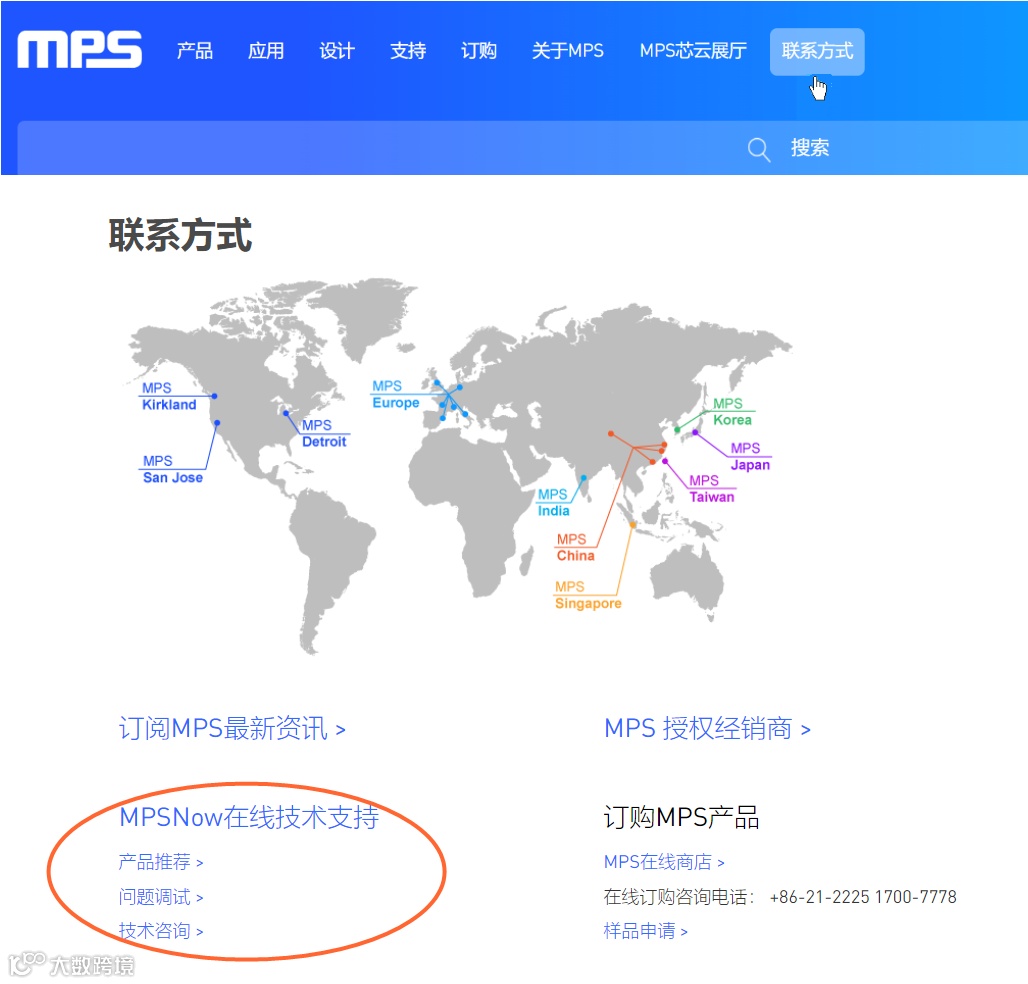Open the 关于MPS menu
This screenshot has width=1028, height=984.
point(568,50)
